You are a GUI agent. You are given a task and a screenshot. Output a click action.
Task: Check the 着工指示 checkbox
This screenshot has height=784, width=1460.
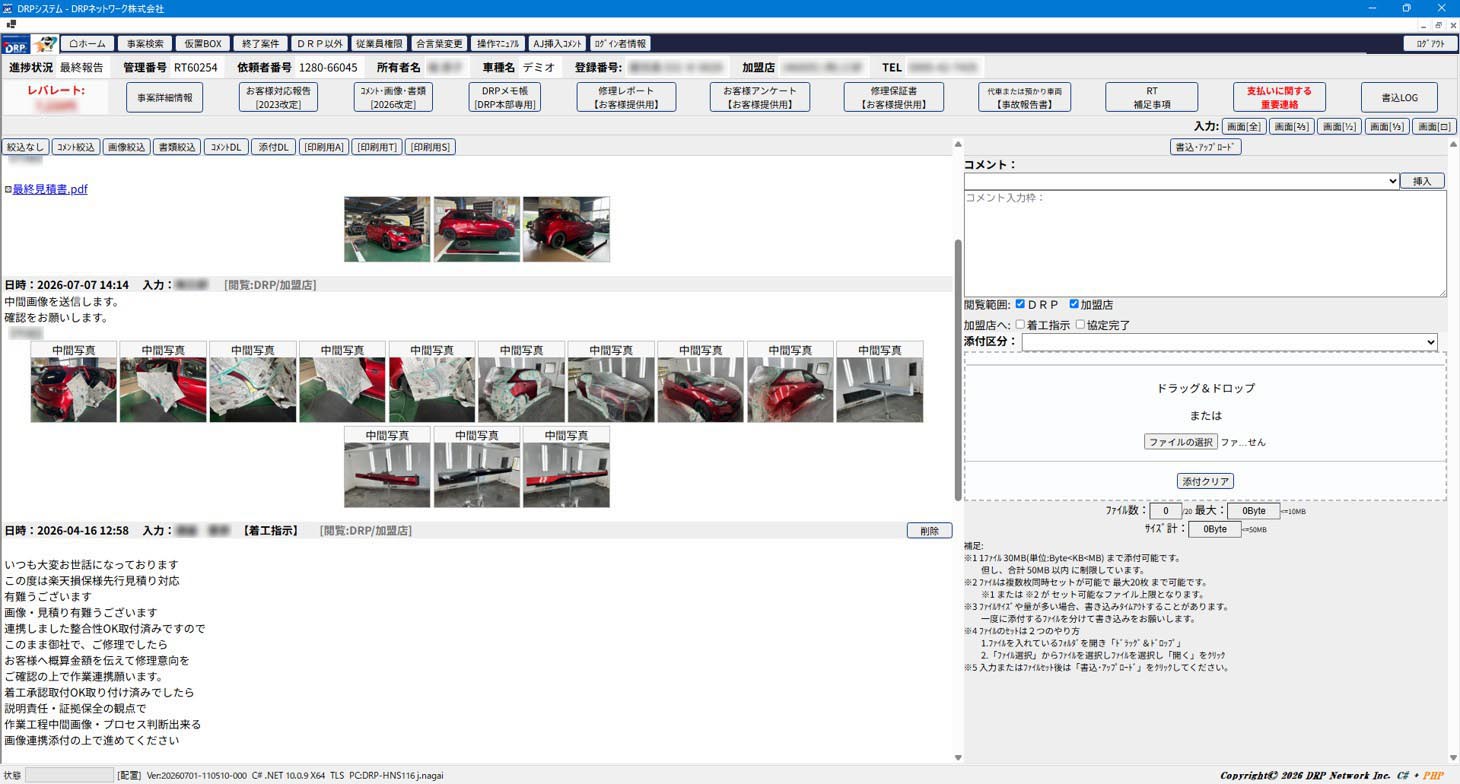1020,325
